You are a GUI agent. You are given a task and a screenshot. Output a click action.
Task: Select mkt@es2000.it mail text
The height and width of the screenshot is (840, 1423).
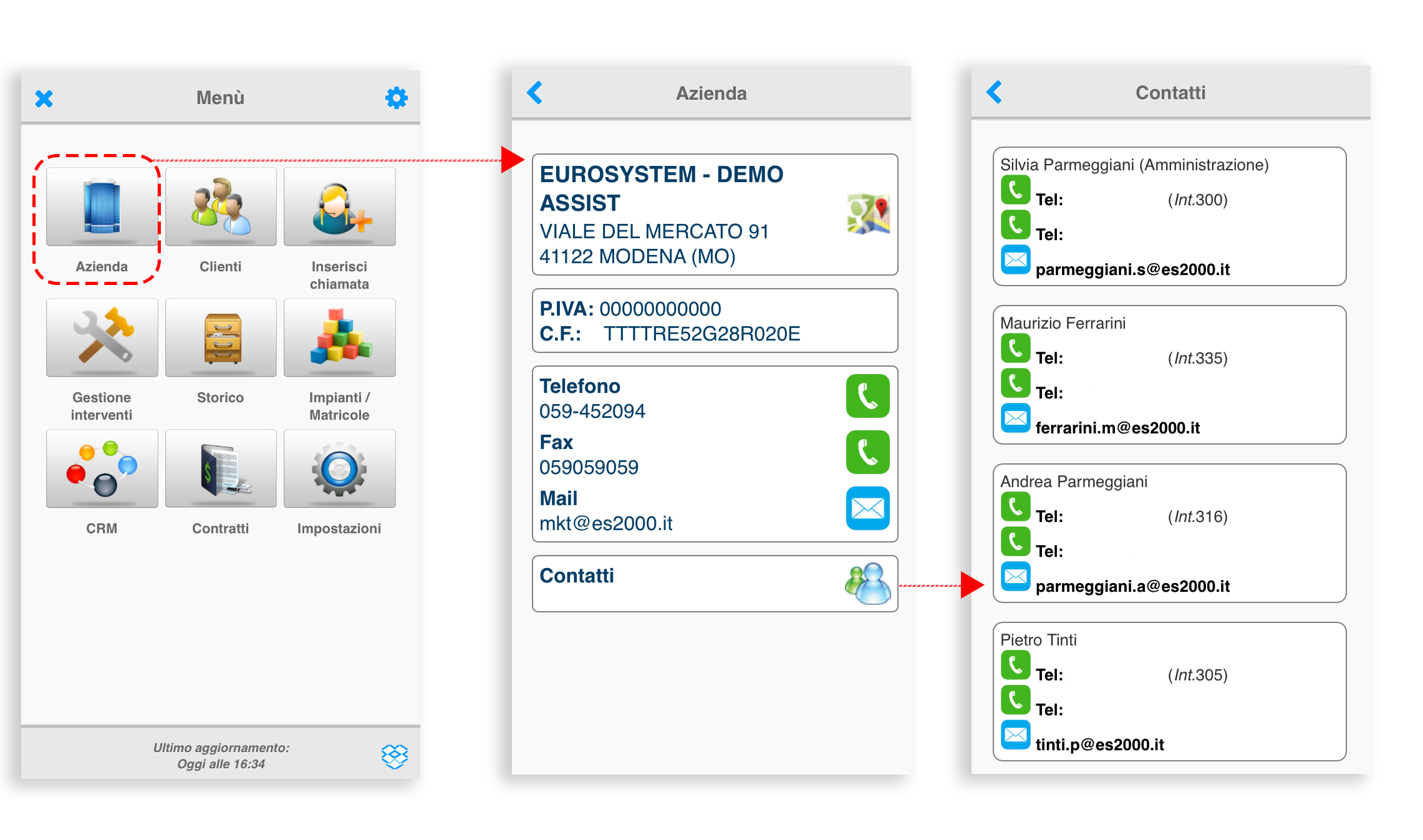pyautogui.click(x=605, y=523)
